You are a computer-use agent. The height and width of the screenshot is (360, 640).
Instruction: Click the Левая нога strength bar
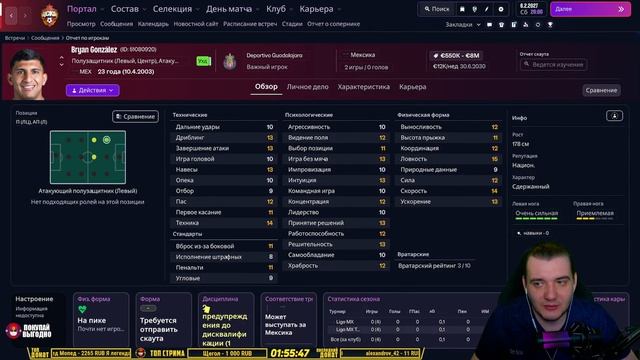click(536, 218)
